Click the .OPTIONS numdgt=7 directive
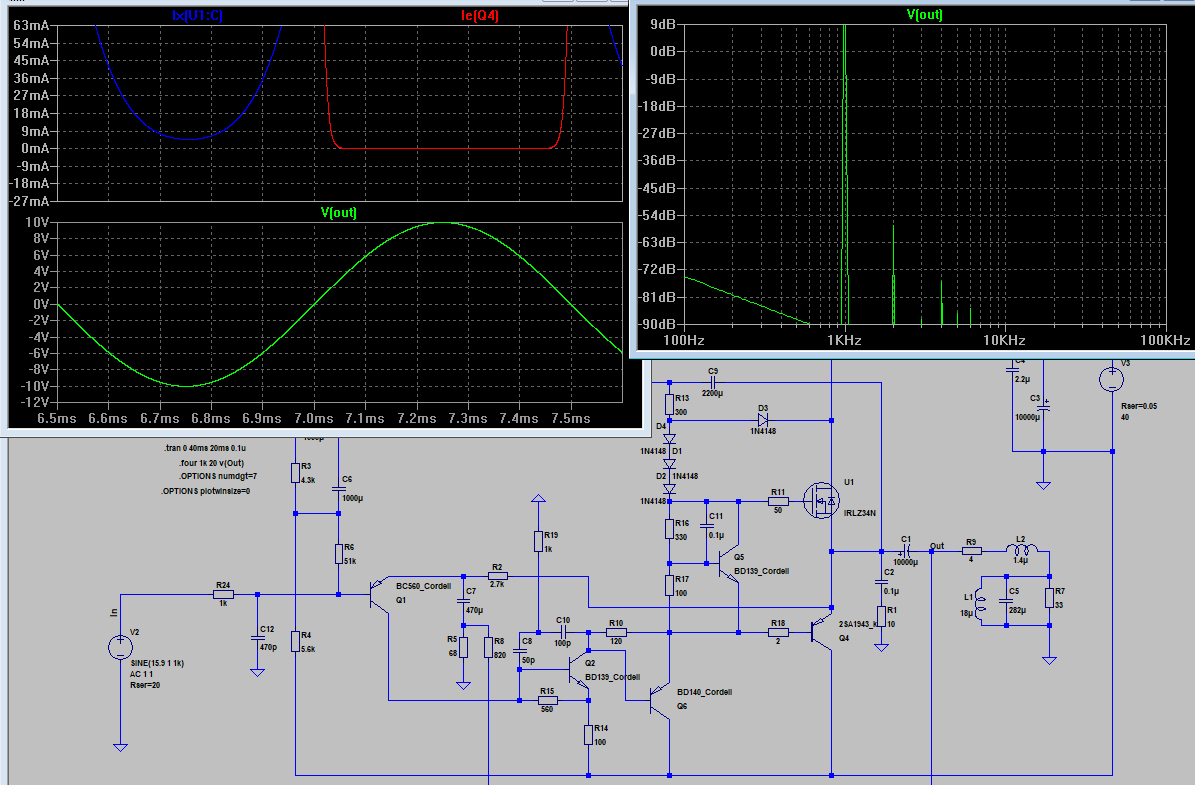This screenshot has width=1195, height=785. click(217, 476)
